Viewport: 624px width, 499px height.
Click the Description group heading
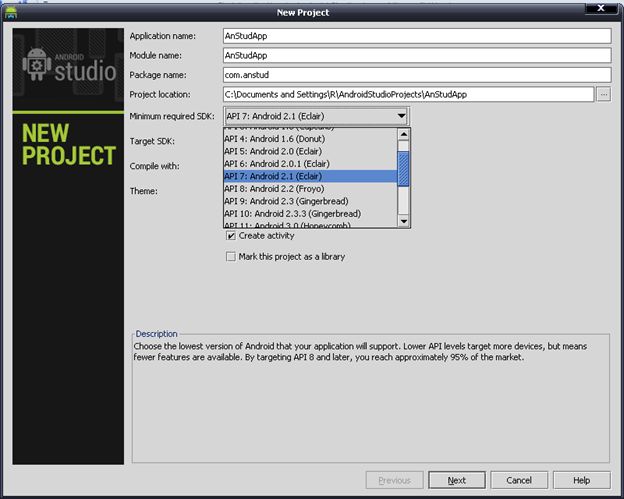coord(156,334)
